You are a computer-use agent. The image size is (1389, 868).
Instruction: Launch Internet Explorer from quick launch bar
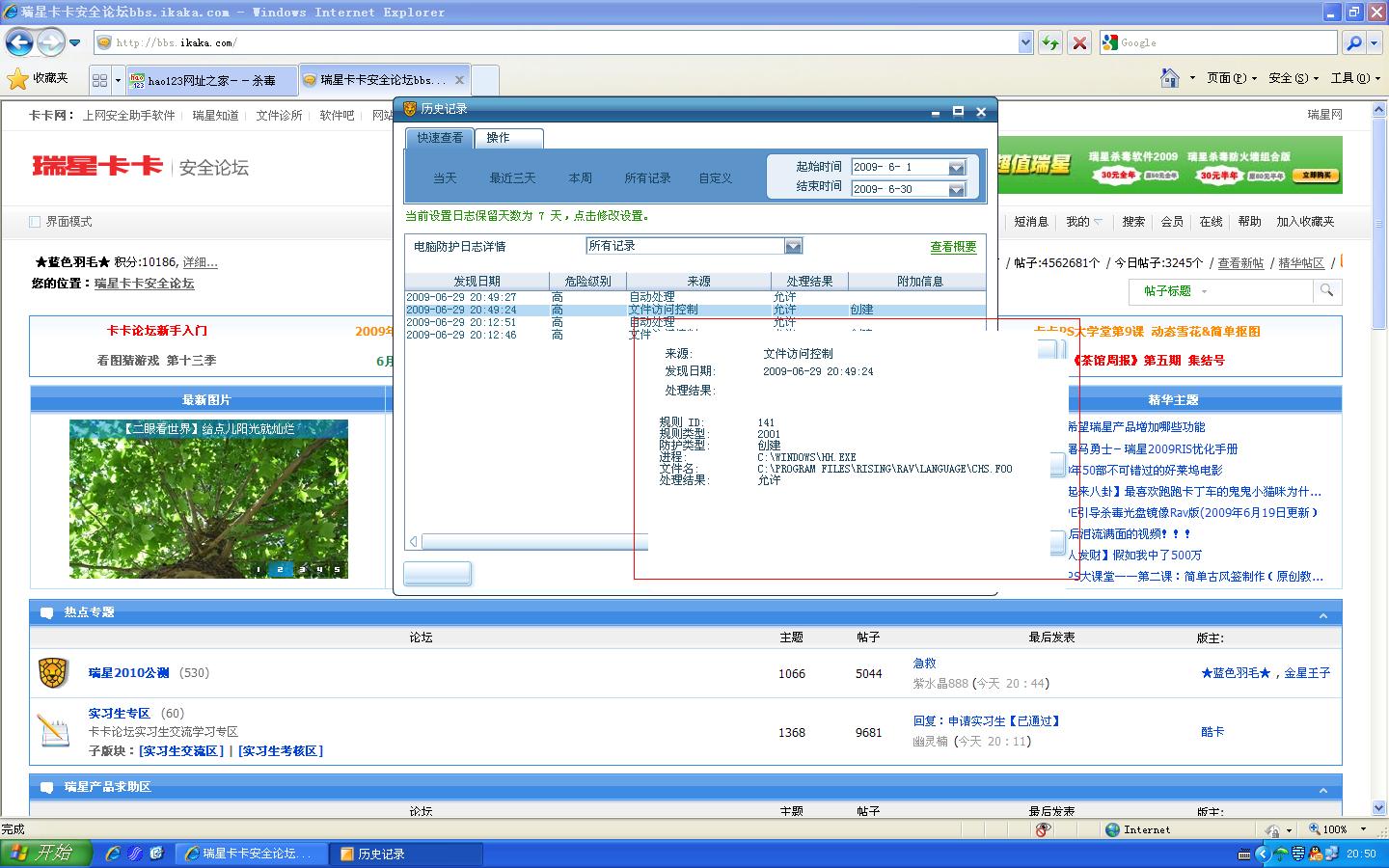113,854
